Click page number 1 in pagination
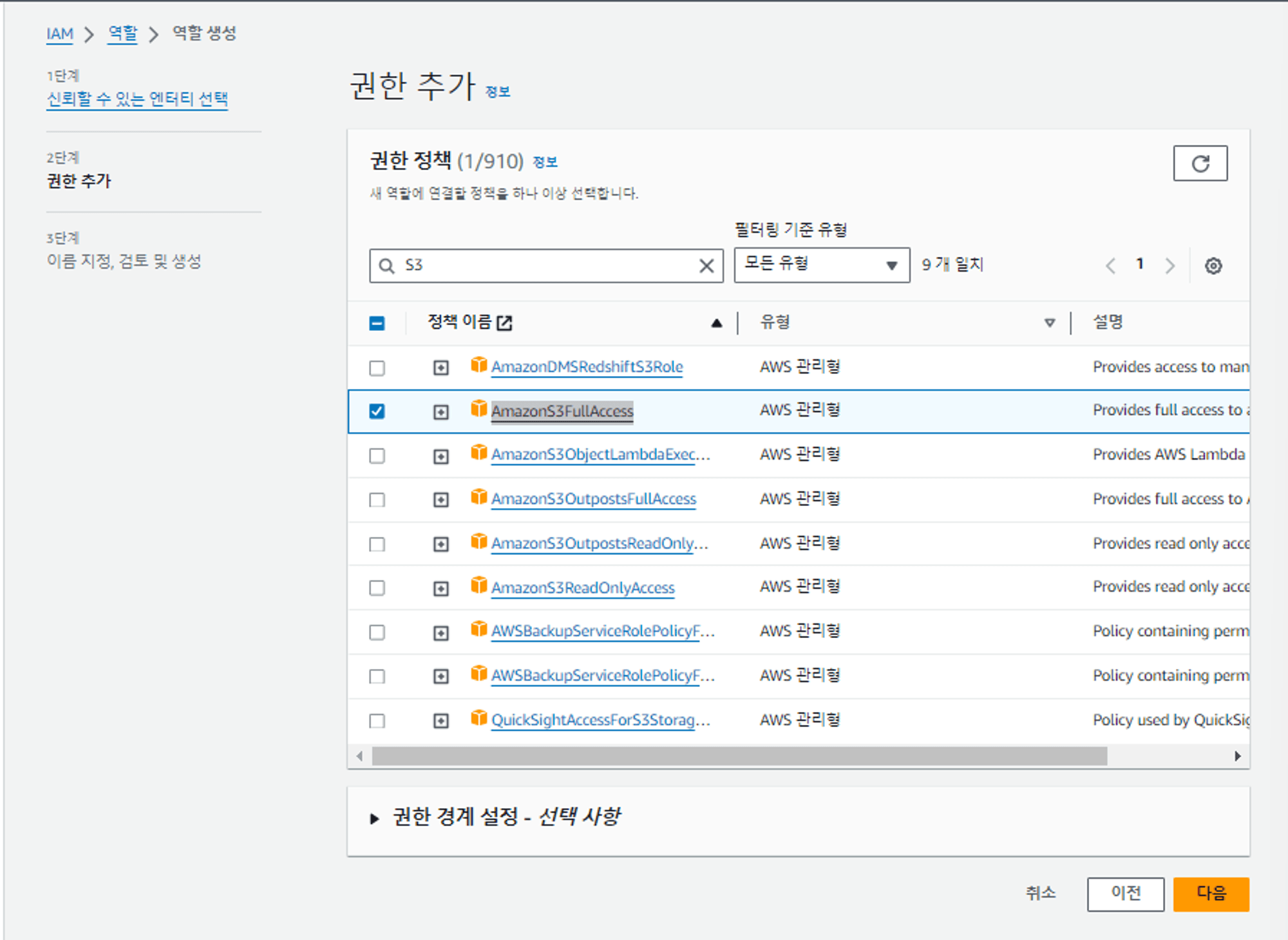Viewport: 1288px width, 940px height. (1139, 264)
